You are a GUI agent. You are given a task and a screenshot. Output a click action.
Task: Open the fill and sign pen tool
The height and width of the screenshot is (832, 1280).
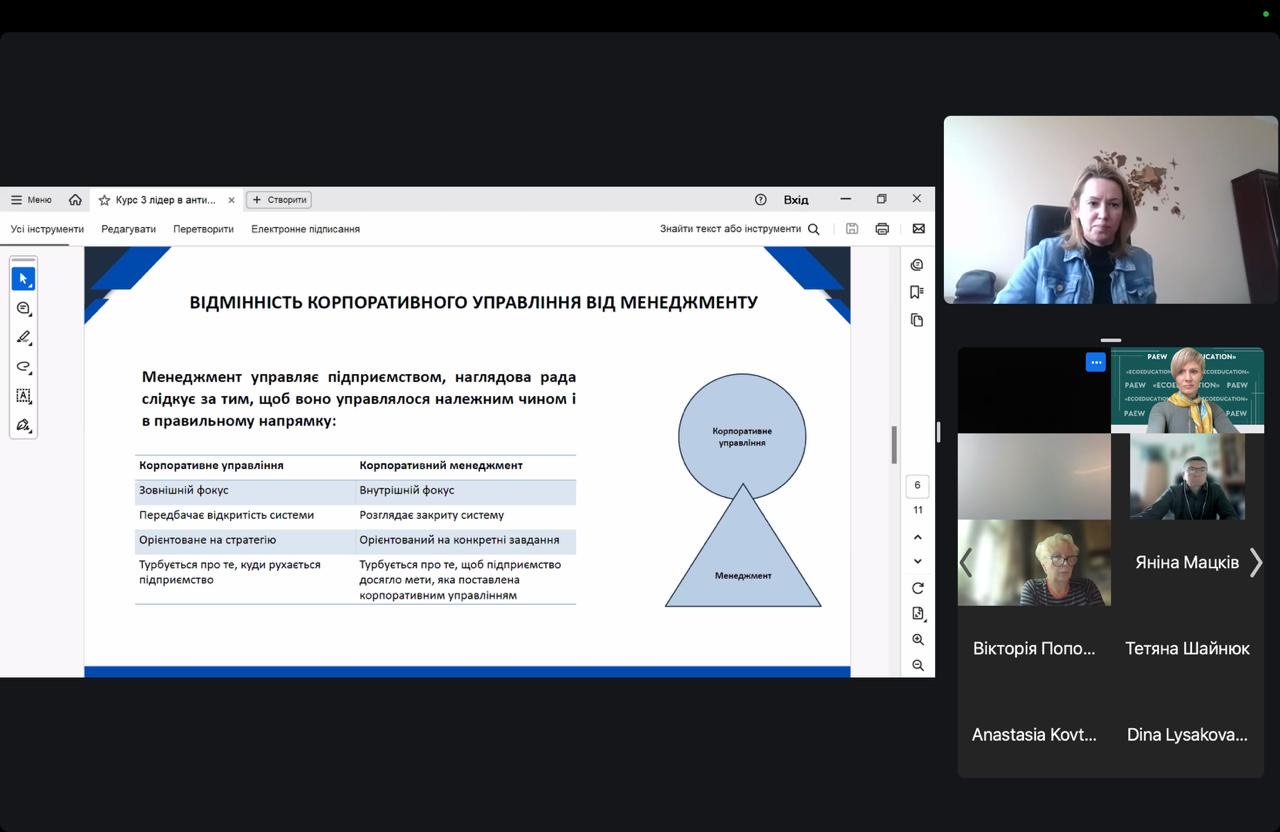[23, 425]
